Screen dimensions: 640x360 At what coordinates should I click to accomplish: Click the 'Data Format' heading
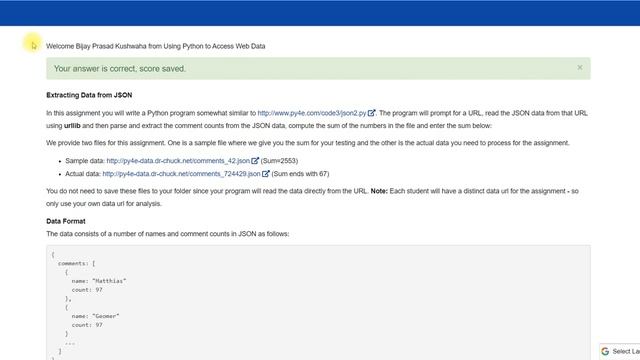tap(66, 221)
